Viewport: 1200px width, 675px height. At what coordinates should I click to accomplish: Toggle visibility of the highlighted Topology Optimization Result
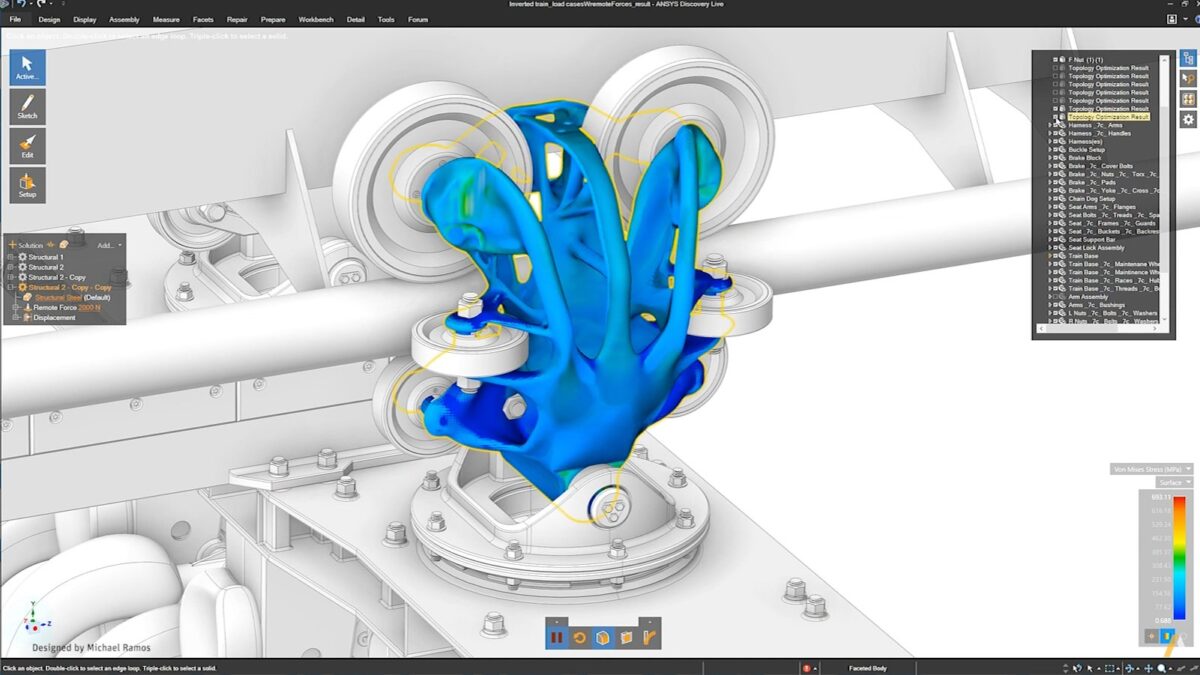tap(1055, 116)
